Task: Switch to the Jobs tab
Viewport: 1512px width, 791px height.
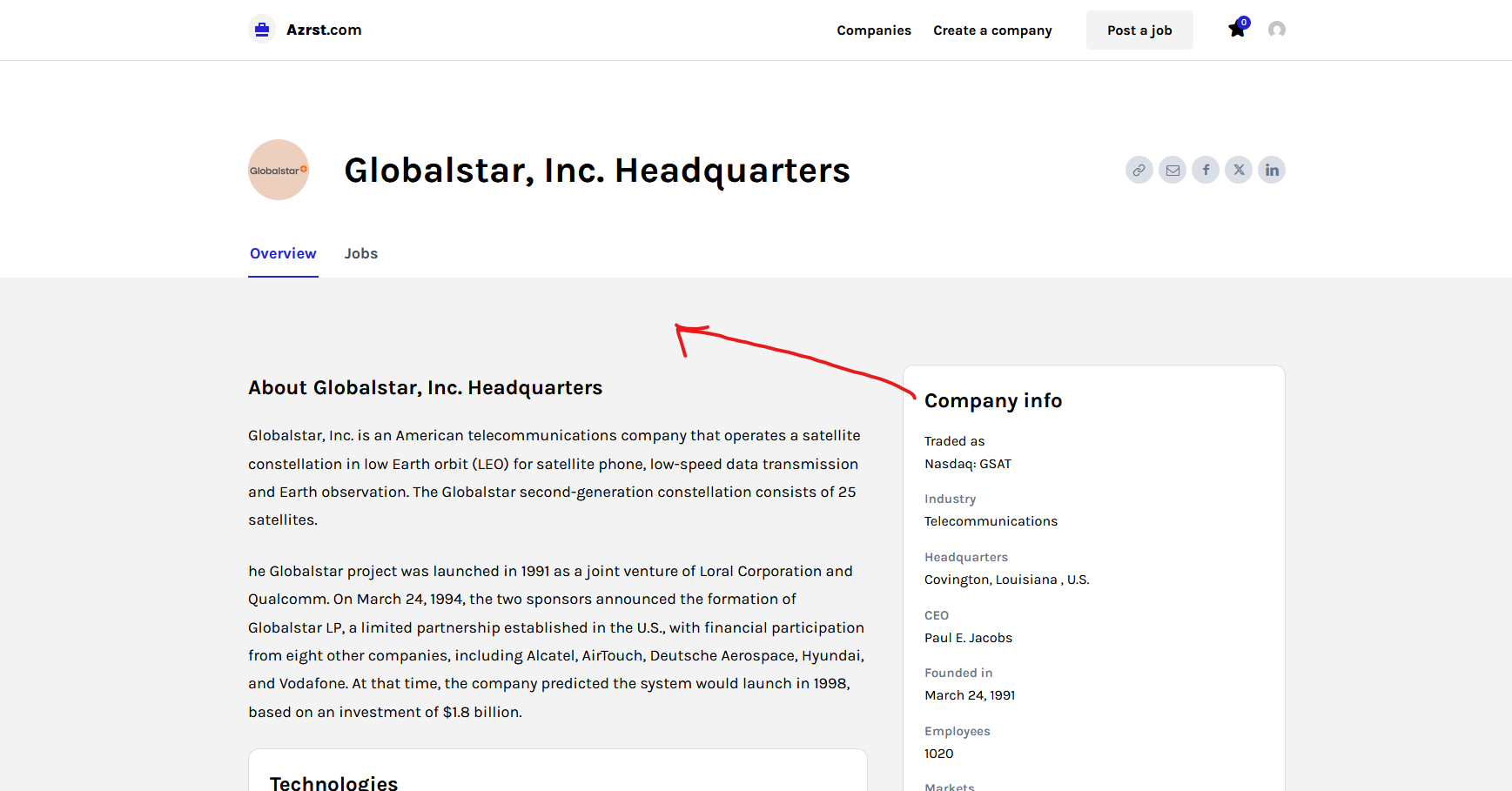Action: coord(361,254)
